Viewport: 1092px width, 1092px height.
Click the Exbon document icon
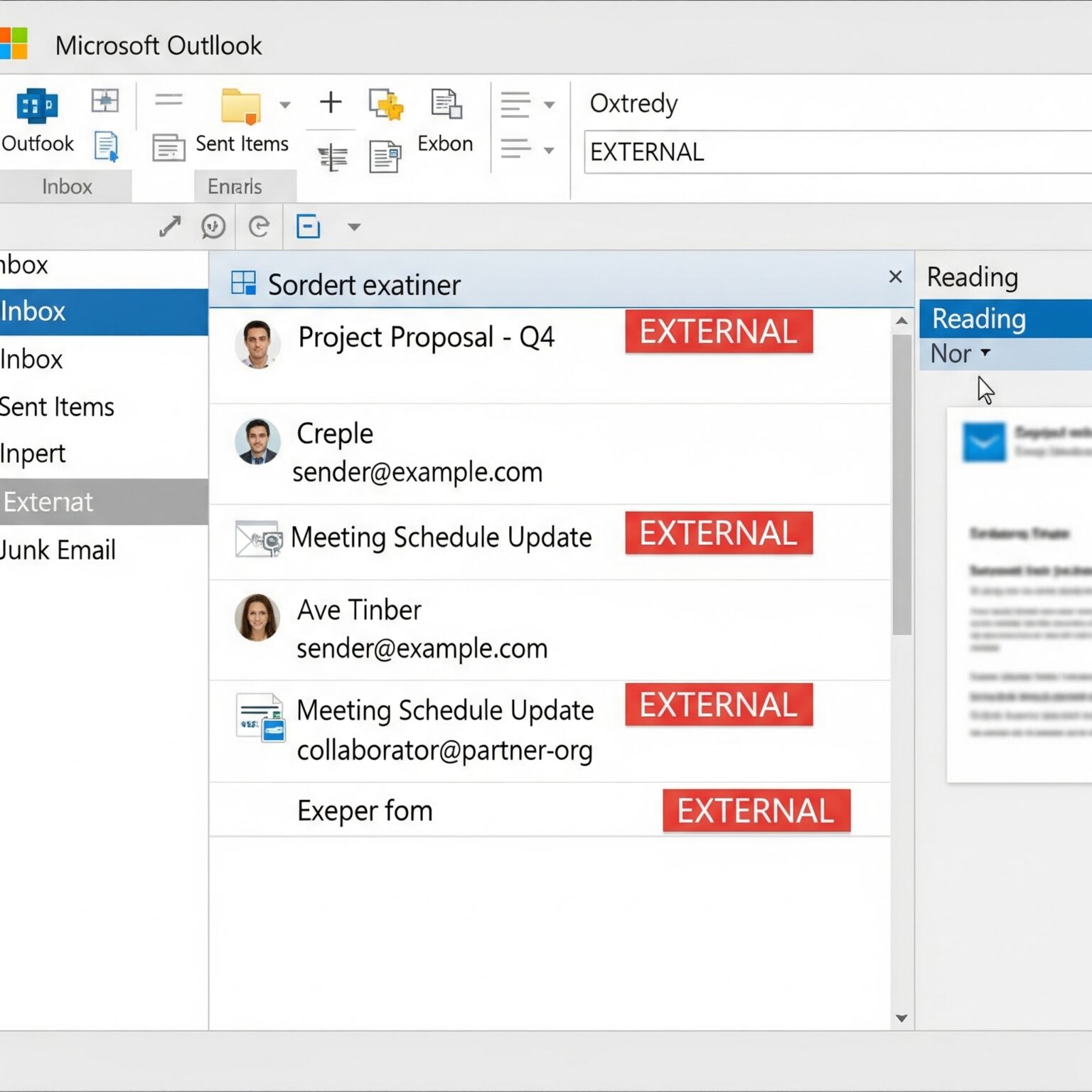tap(446, 104)
